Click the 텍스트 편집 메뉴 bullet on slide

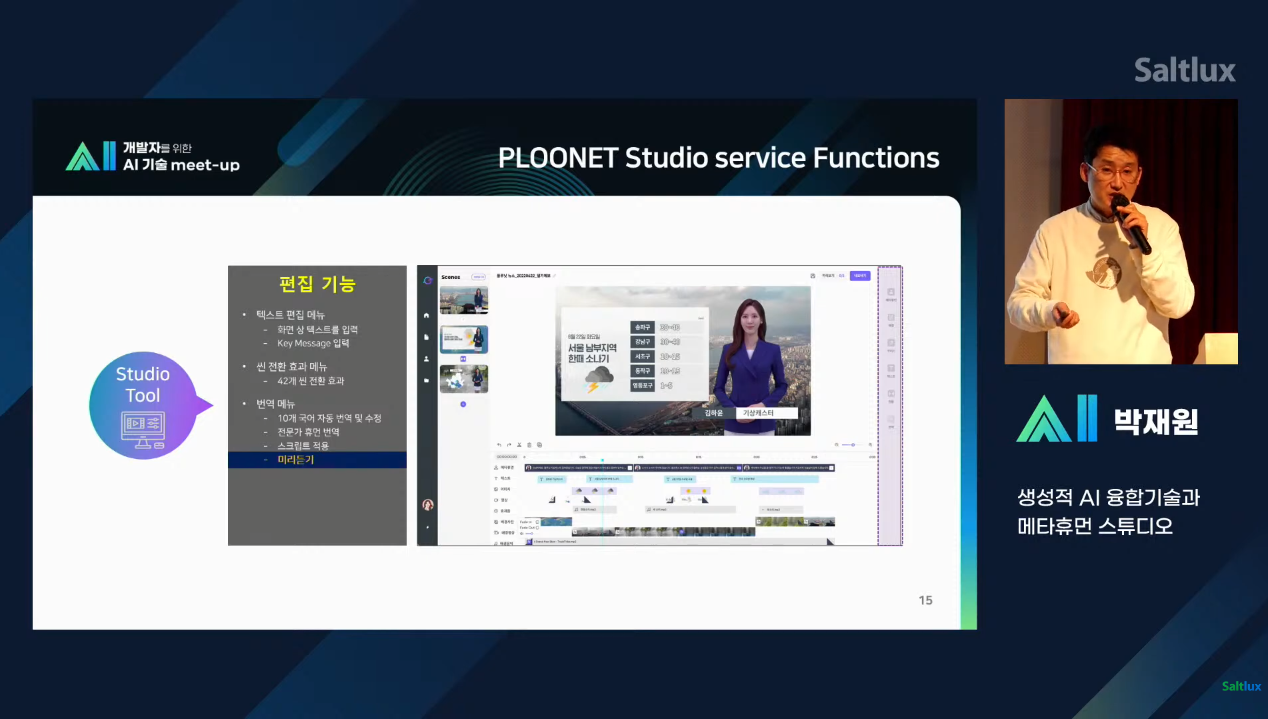pos(291,314)
